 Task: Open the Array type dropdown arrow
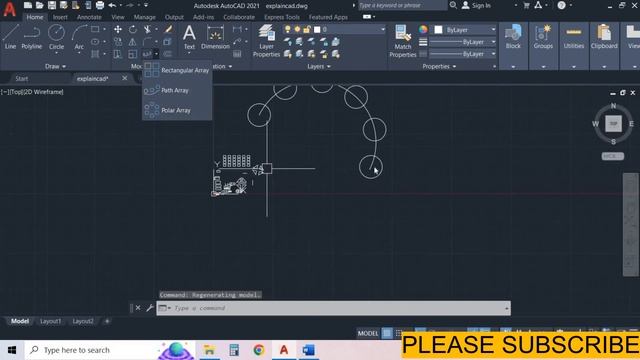click(156, 54)
